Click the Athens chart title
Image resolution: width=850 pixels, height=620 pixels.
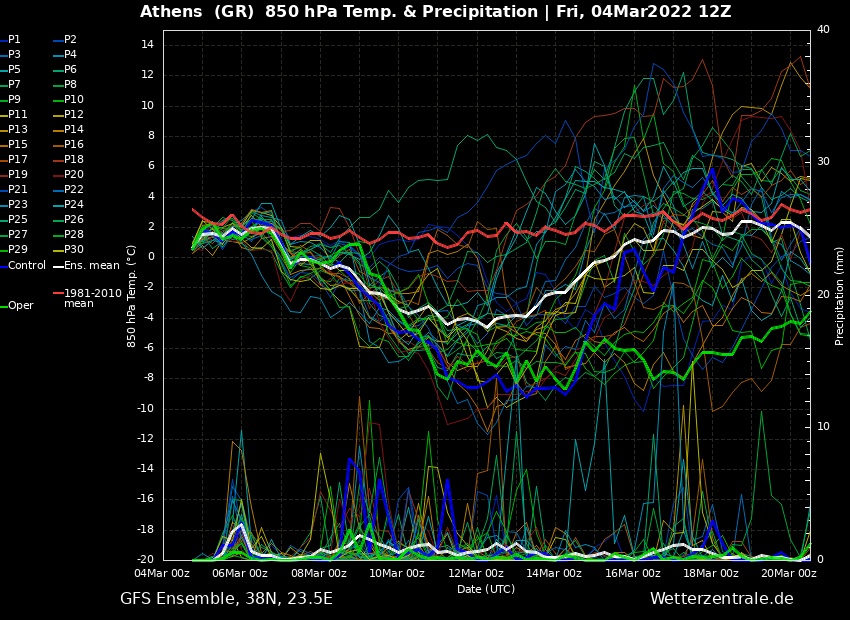[435, 12]
